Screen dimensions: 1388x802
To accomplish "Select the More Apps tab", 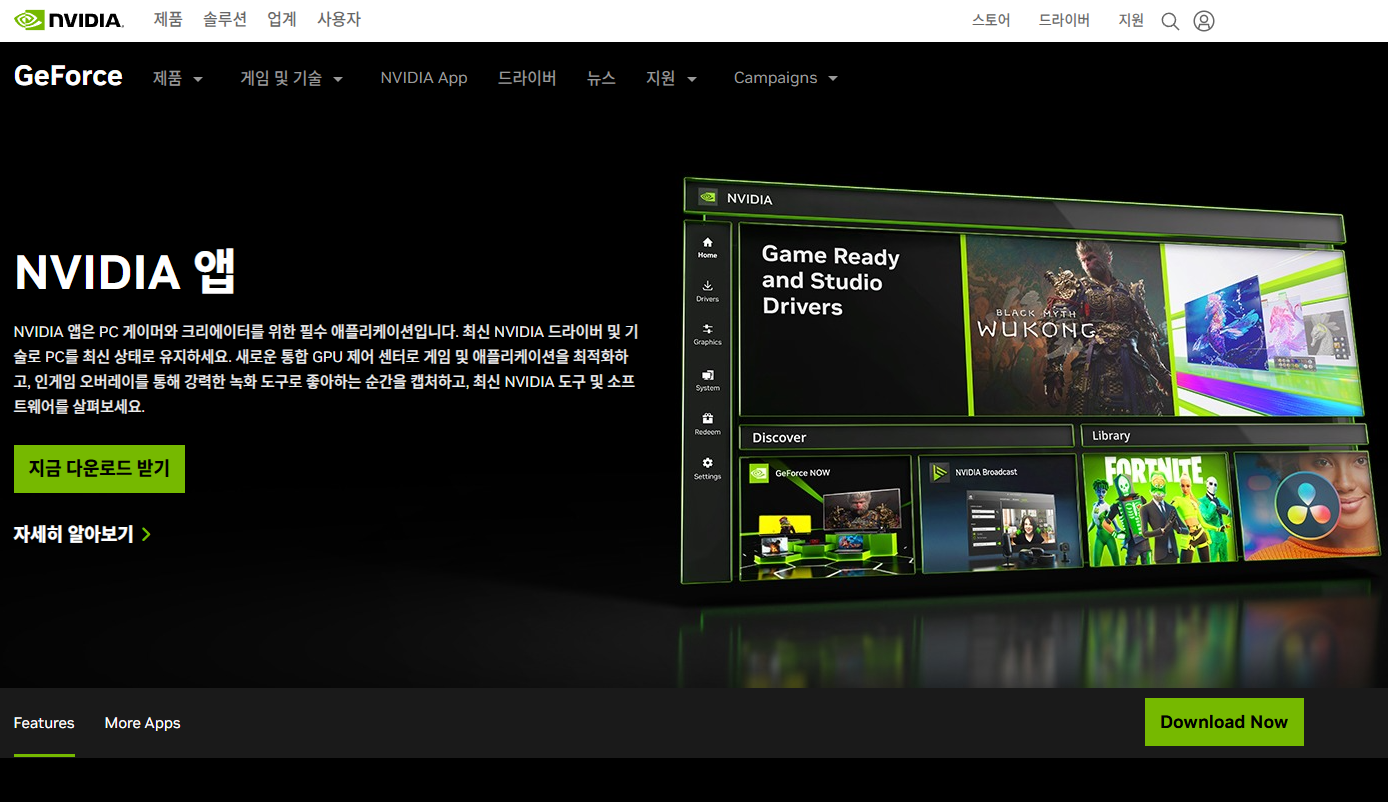I will [142, 723].
